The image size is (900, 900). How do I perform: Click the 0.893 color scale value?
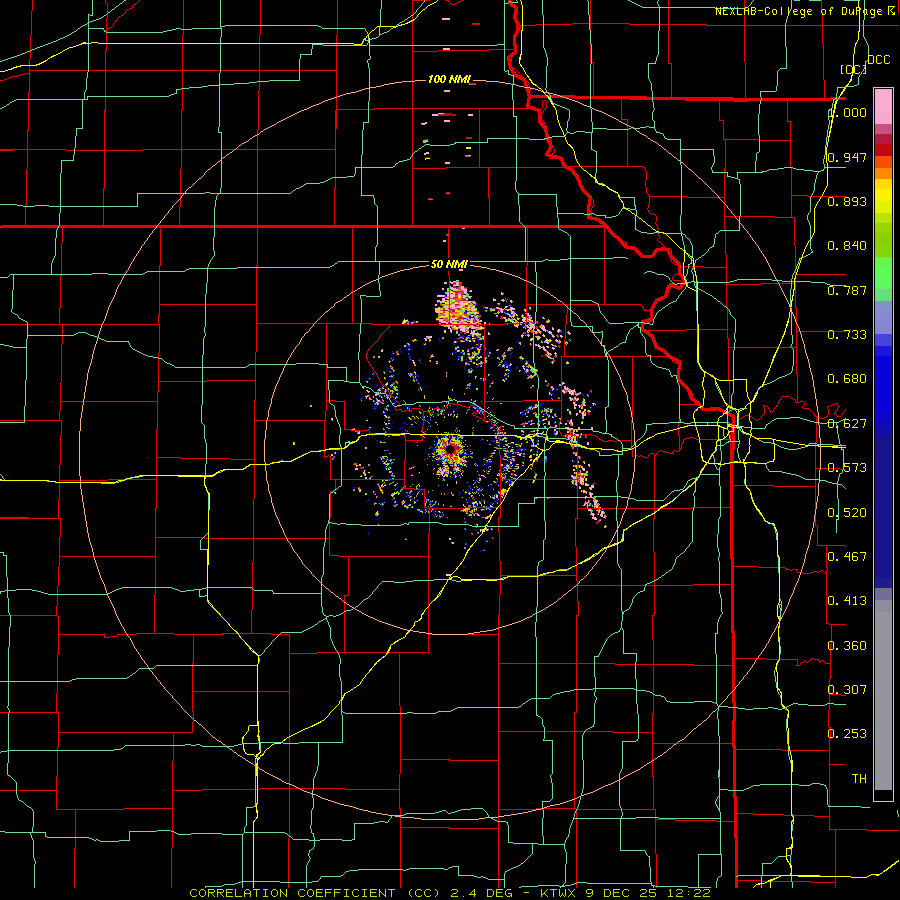847,201
